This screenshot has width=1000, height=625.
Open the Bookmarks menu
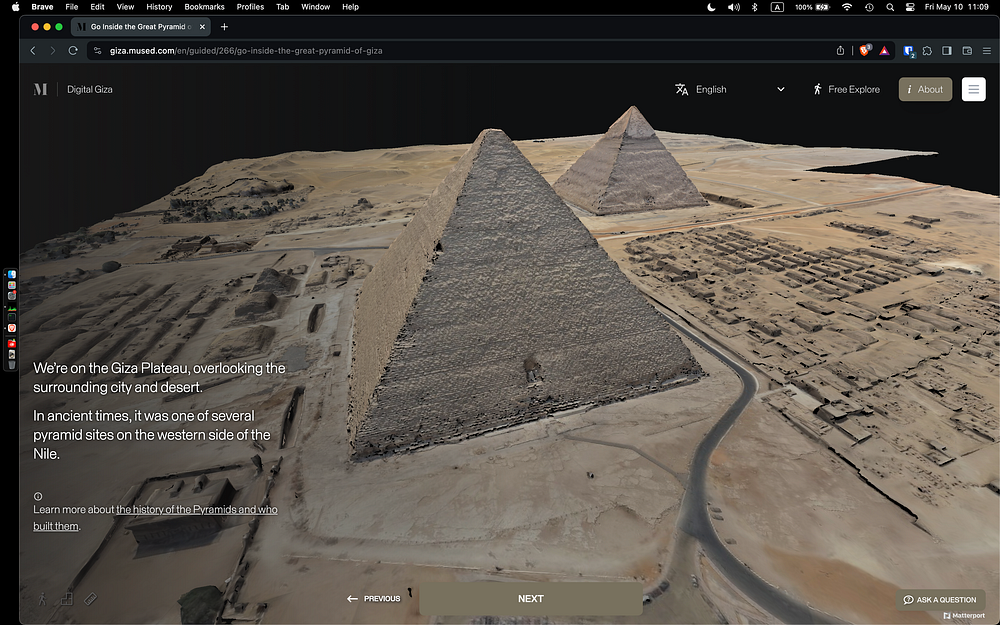click(x=204, y=7)
